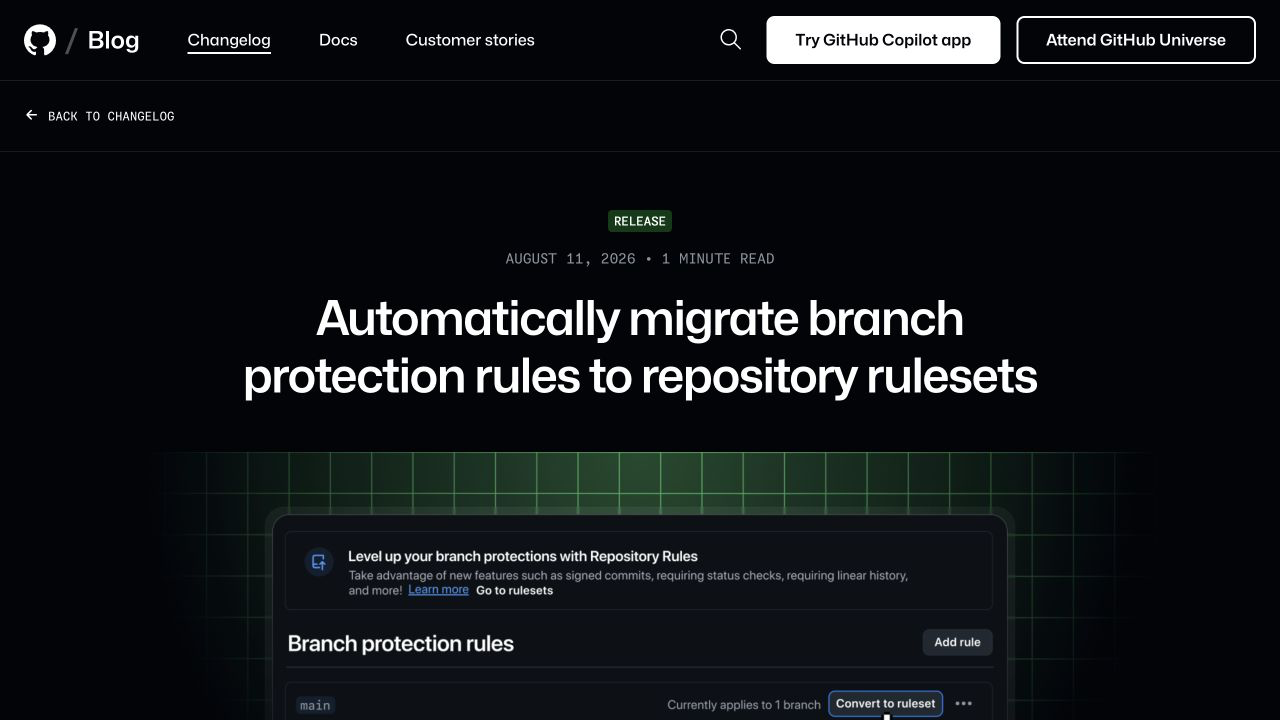Click the back arrow beside Back to Changelog

pyautogui.click(x=32, y=115)
